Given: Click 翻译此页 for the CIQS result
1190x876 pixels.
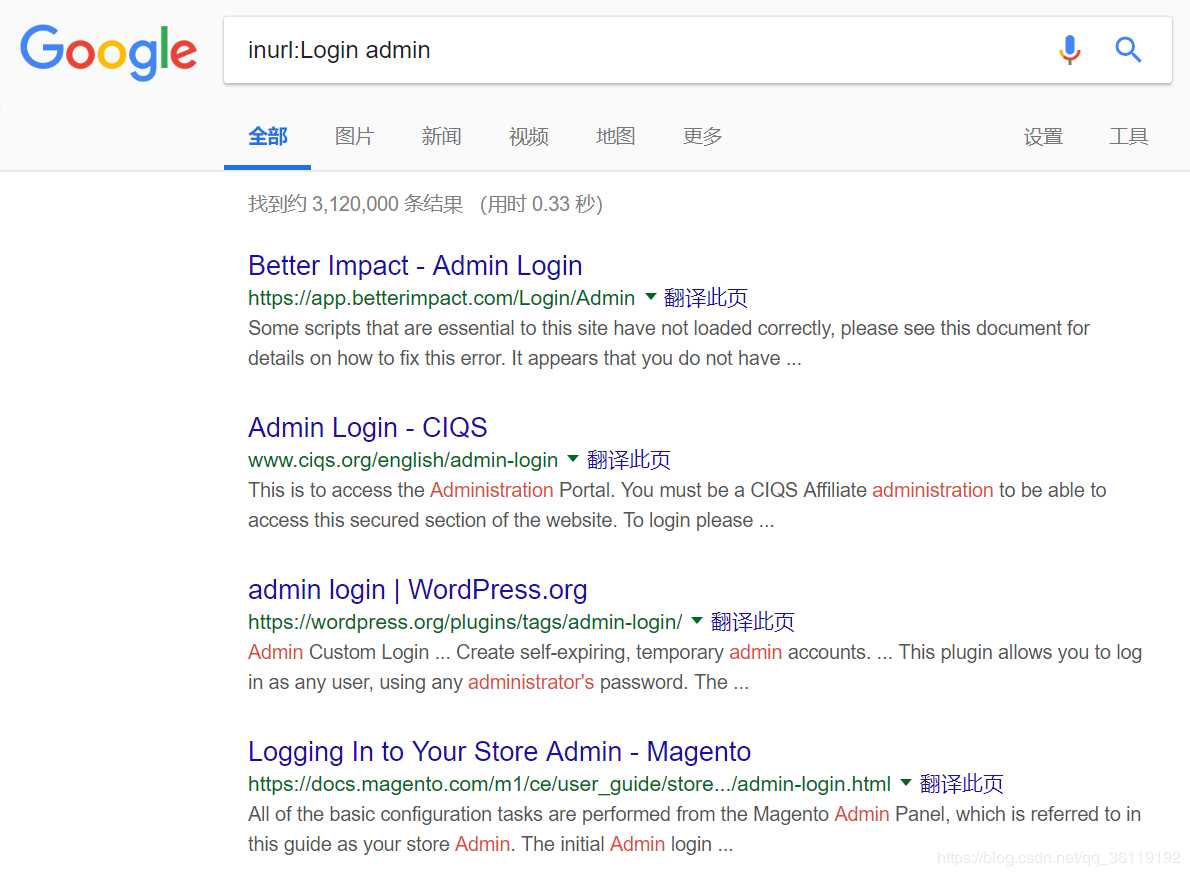Looking at the screenshot, I should click(x=628, y=459).
